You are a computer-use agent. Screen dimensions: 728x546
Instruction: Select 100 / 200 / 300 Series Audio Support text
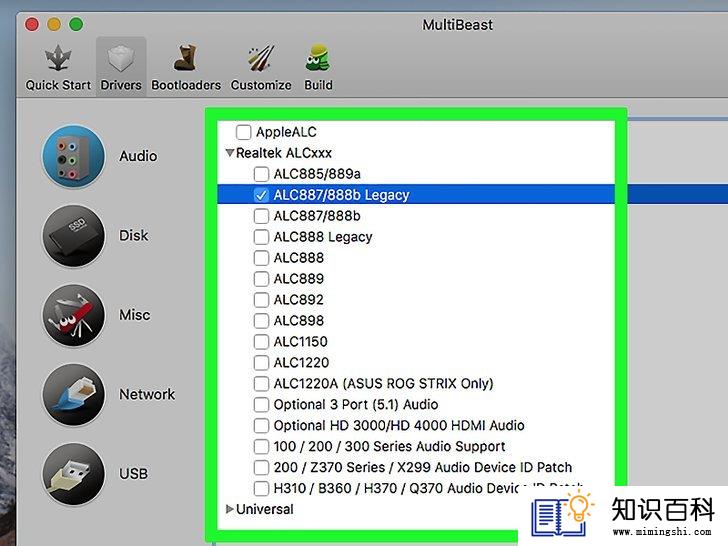[389, 446]
